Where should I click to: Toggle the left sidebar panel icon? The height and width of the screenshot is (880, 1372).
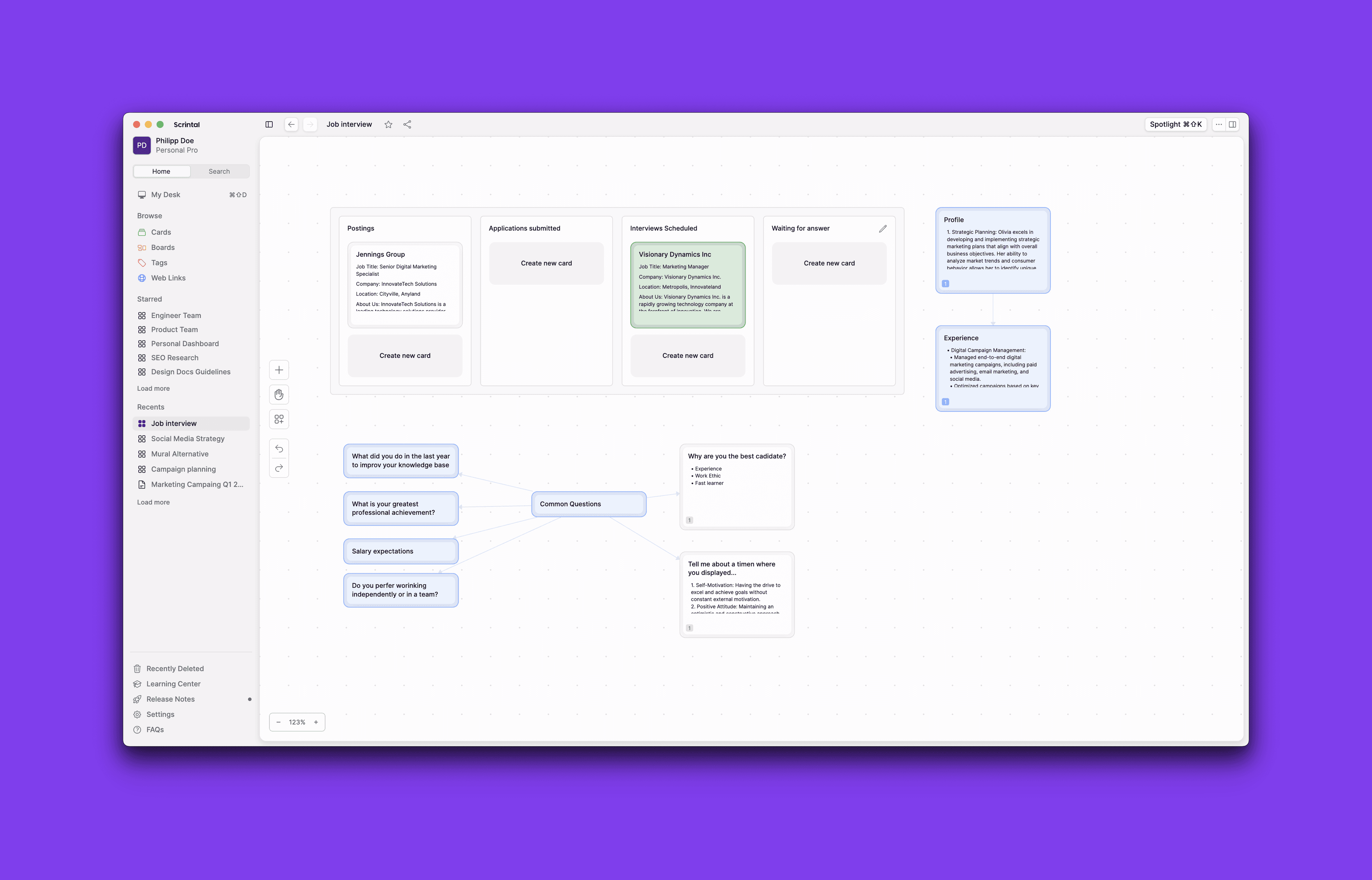pos(269,125)
